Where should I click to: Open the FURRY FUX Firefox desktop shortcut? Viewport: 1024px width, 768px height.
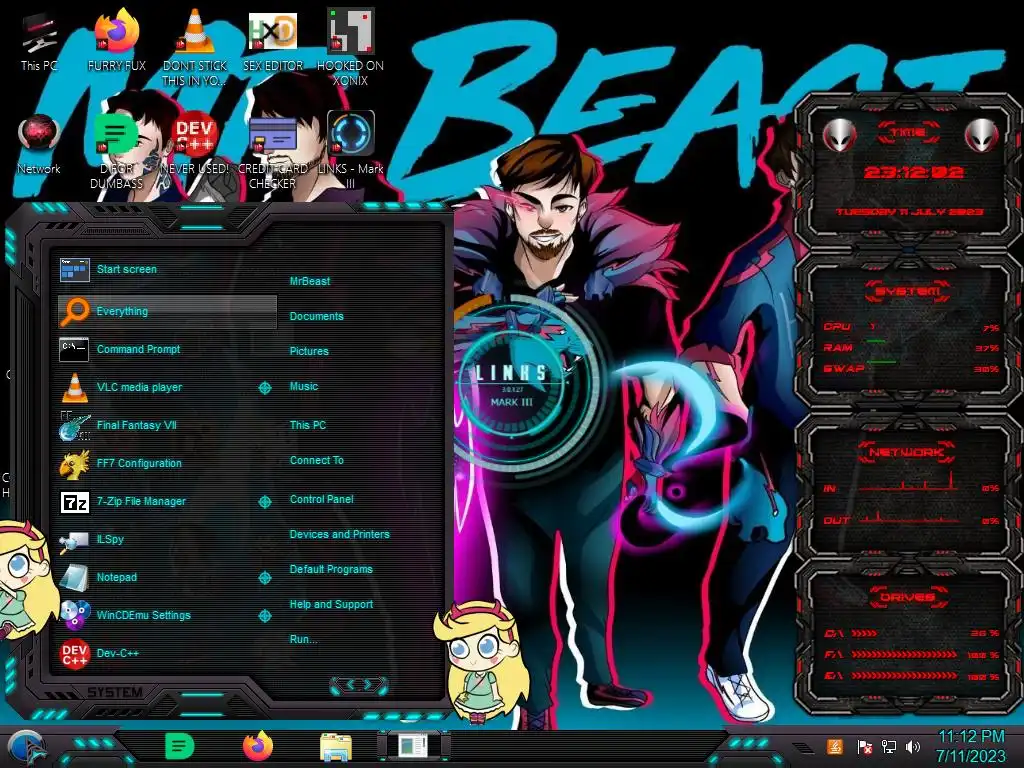(x=117, y=40)
